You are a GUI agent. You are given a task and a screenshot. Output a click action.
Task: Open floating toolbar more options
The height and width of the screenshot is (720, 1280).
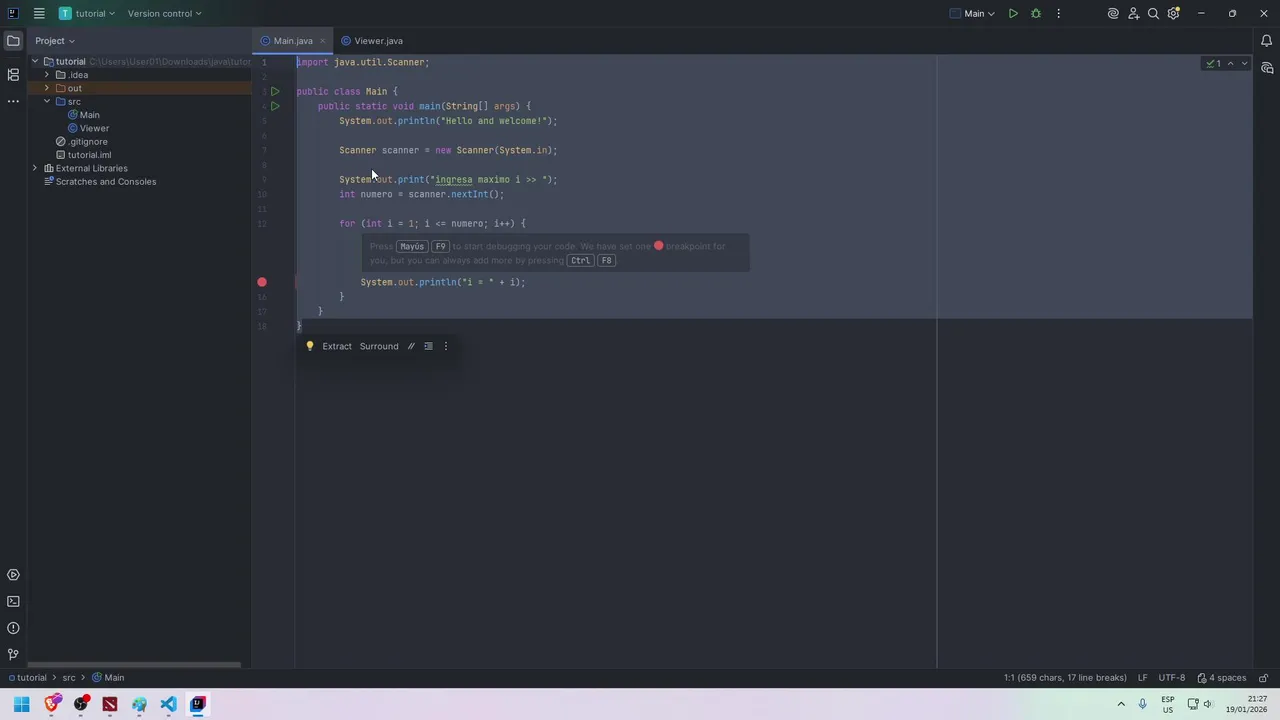(x=446, y=346)
